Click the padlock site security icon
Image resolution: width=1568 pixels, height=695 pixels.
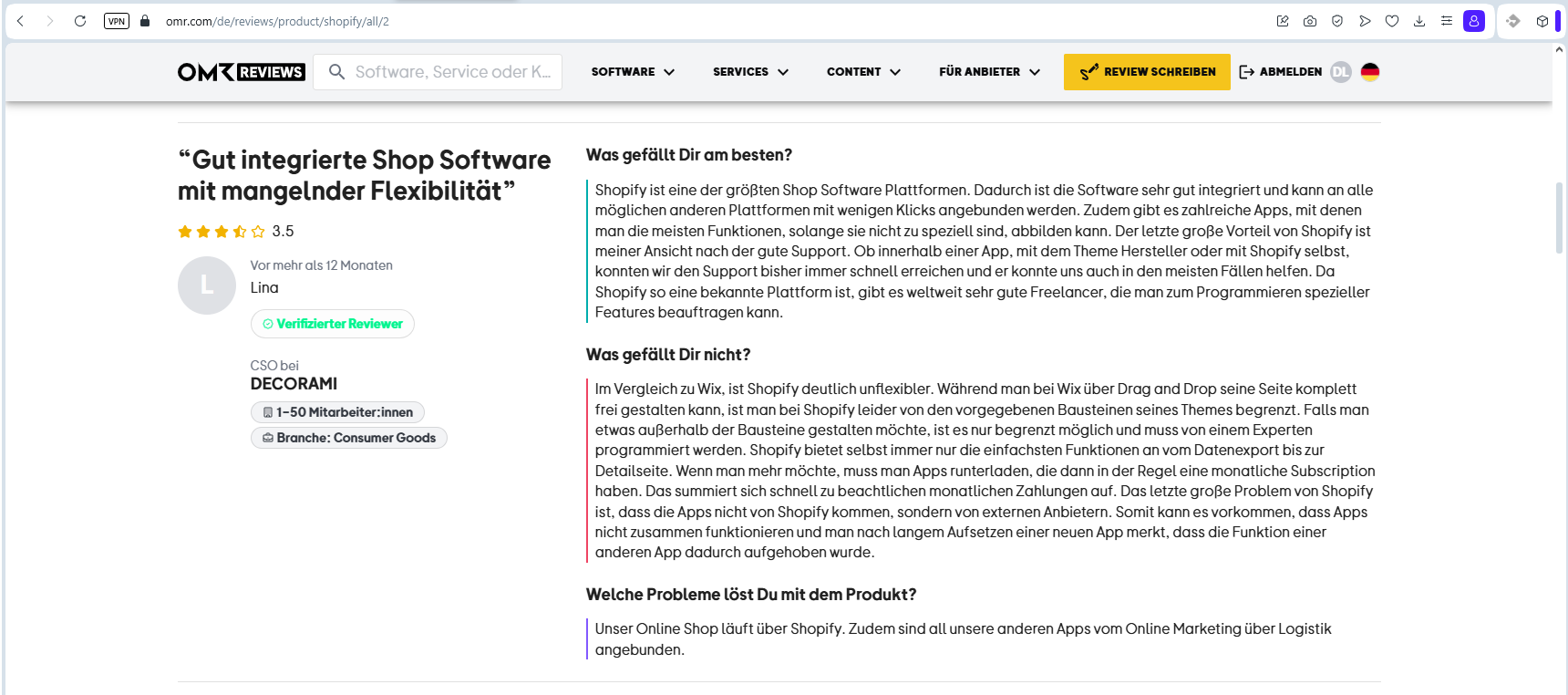145,21
